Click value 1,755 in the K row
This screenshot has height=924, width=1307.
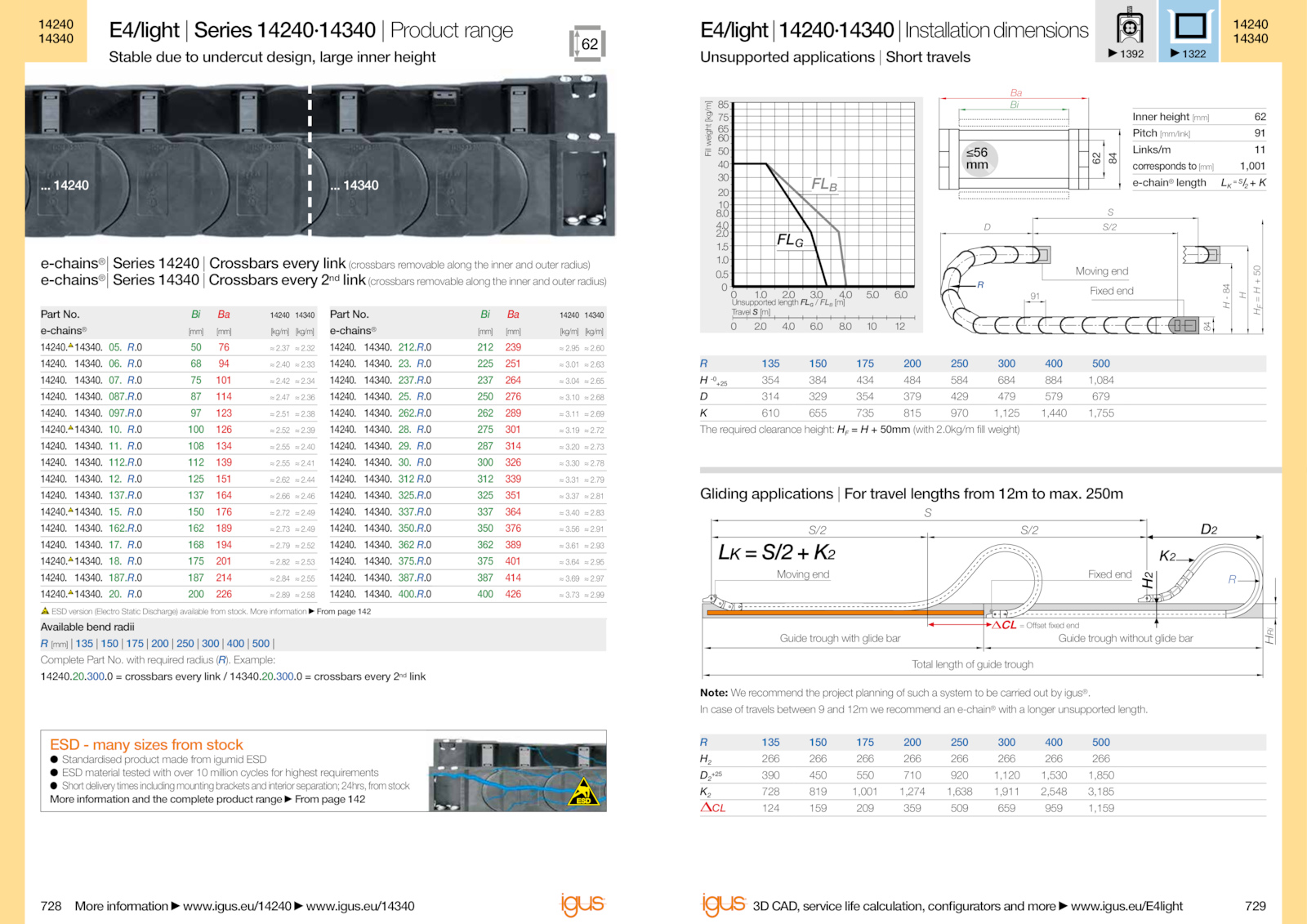coord(1100,413)
